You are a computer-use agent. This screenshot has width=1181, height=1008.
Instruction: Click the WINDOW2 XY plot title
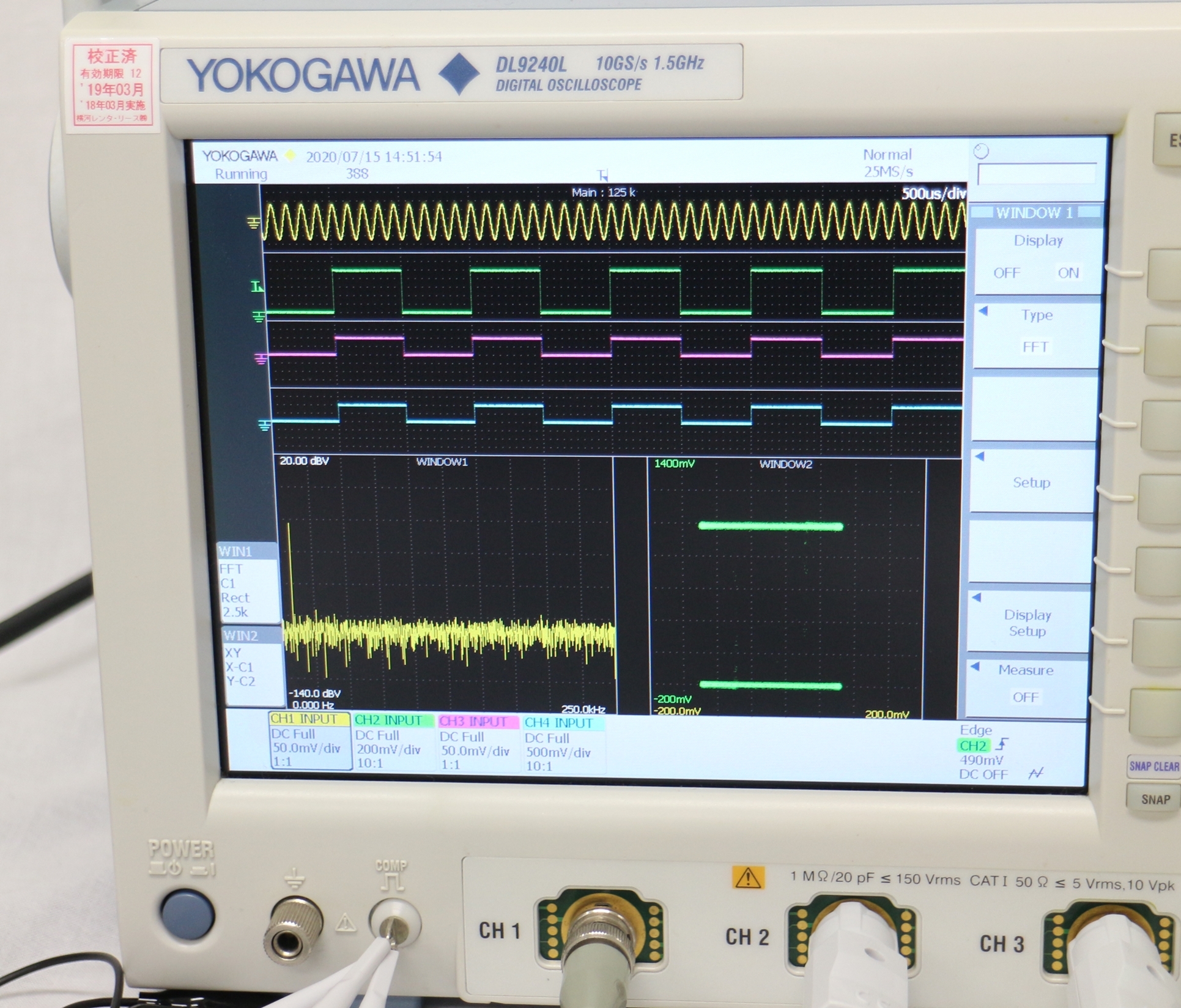786,464
